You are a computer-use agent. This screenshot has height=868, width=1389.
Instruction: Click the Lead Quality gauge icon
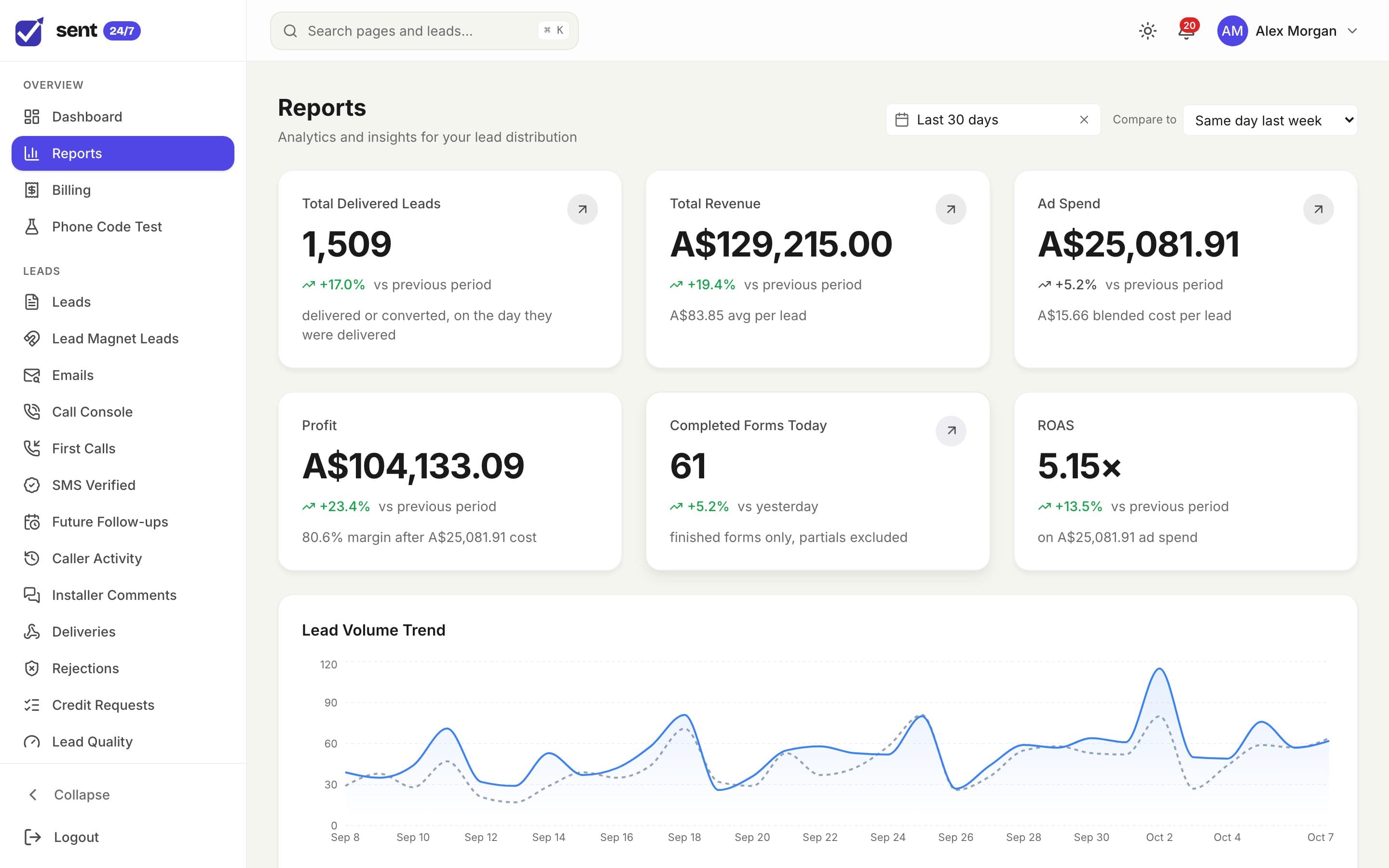coord(31,742)
